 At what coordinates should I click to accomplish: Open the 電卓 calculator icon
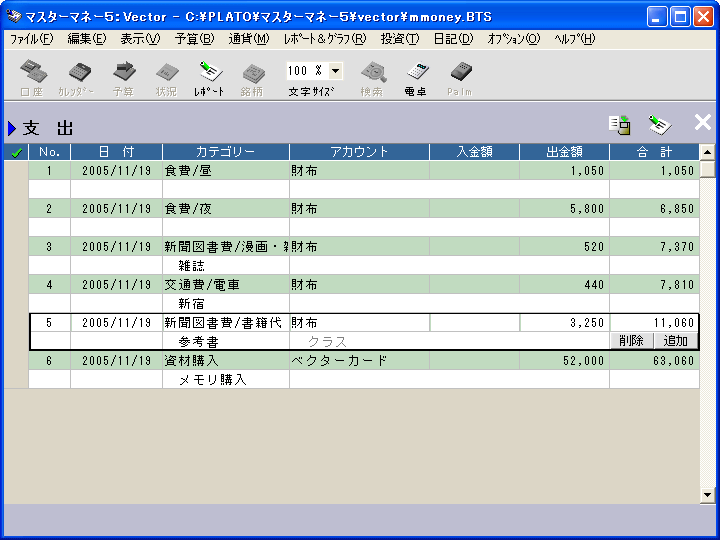pos(416,77)
